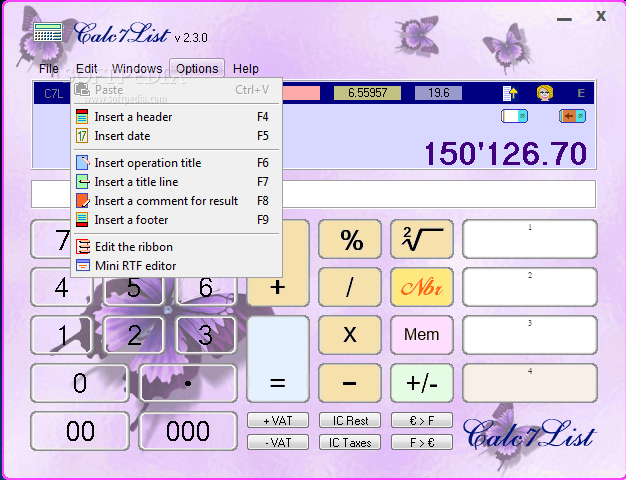Open the Help menu
626x480 pixels.
pyautogui.click(x=246, y=69)
